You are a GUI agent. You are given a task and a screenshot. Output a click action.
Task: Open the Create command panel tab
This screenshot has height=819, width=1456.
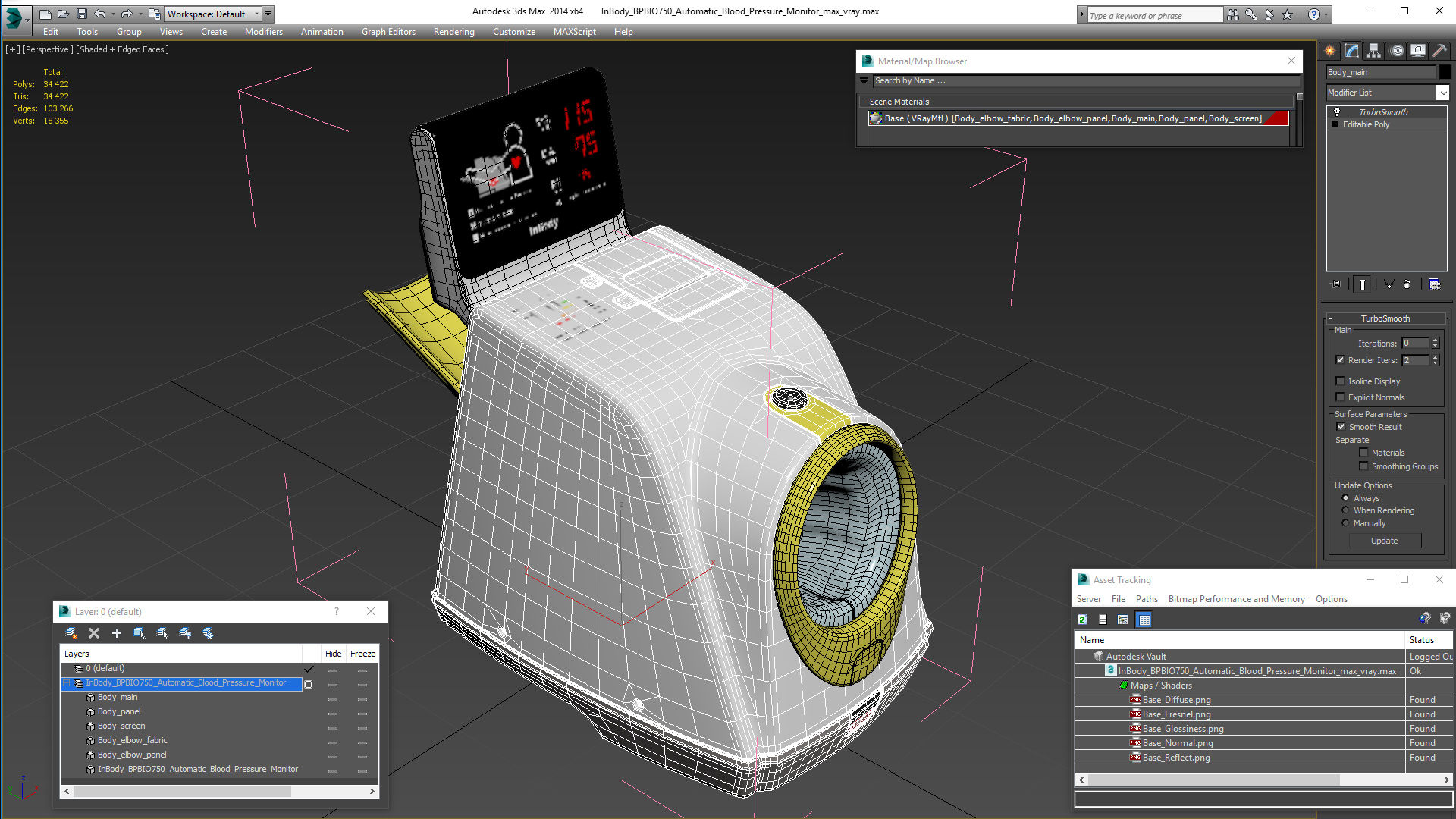[x=1329, y=51]
